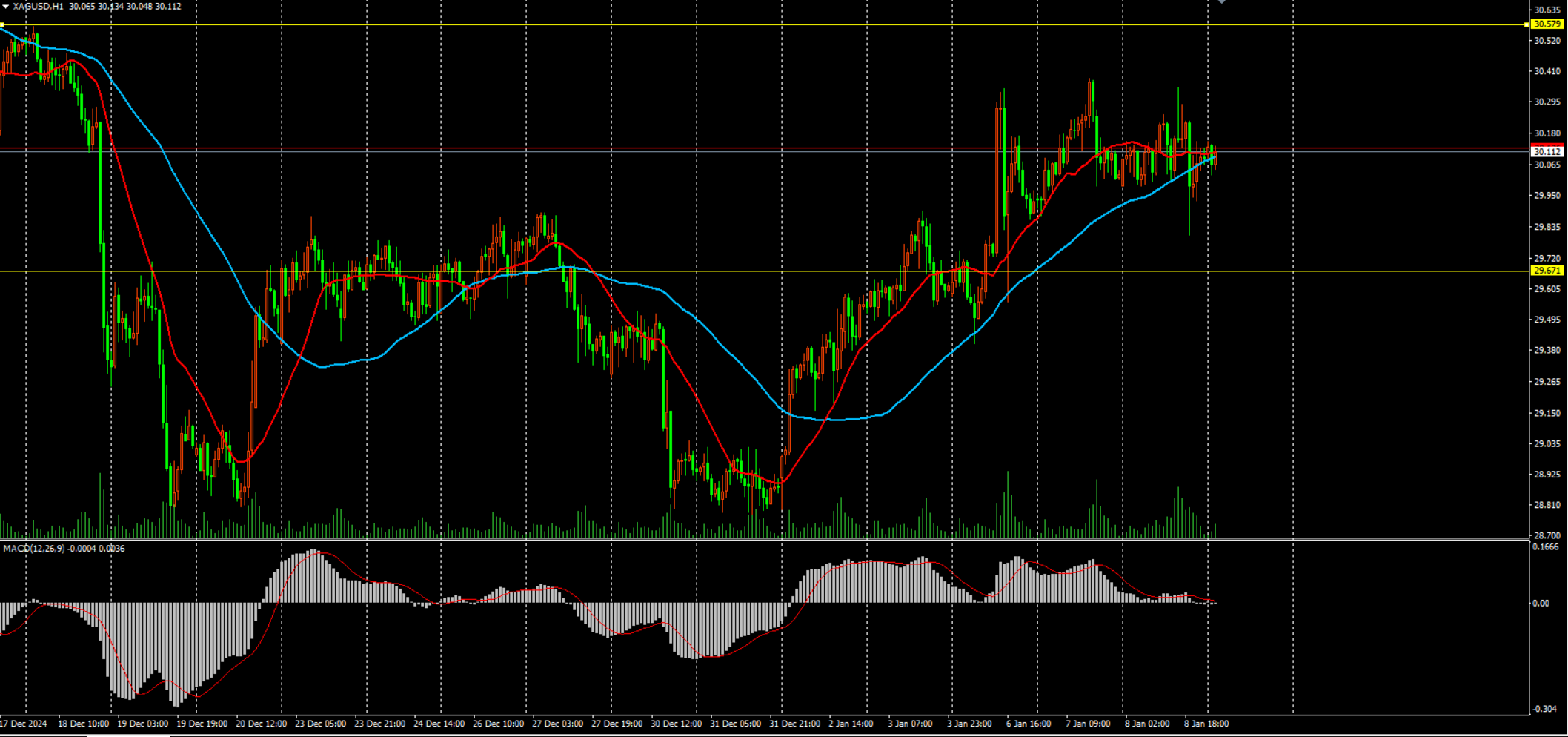Select the time label '3 Jan 07:00'
The image size is (1568, 737).
[x=910, y=724]
